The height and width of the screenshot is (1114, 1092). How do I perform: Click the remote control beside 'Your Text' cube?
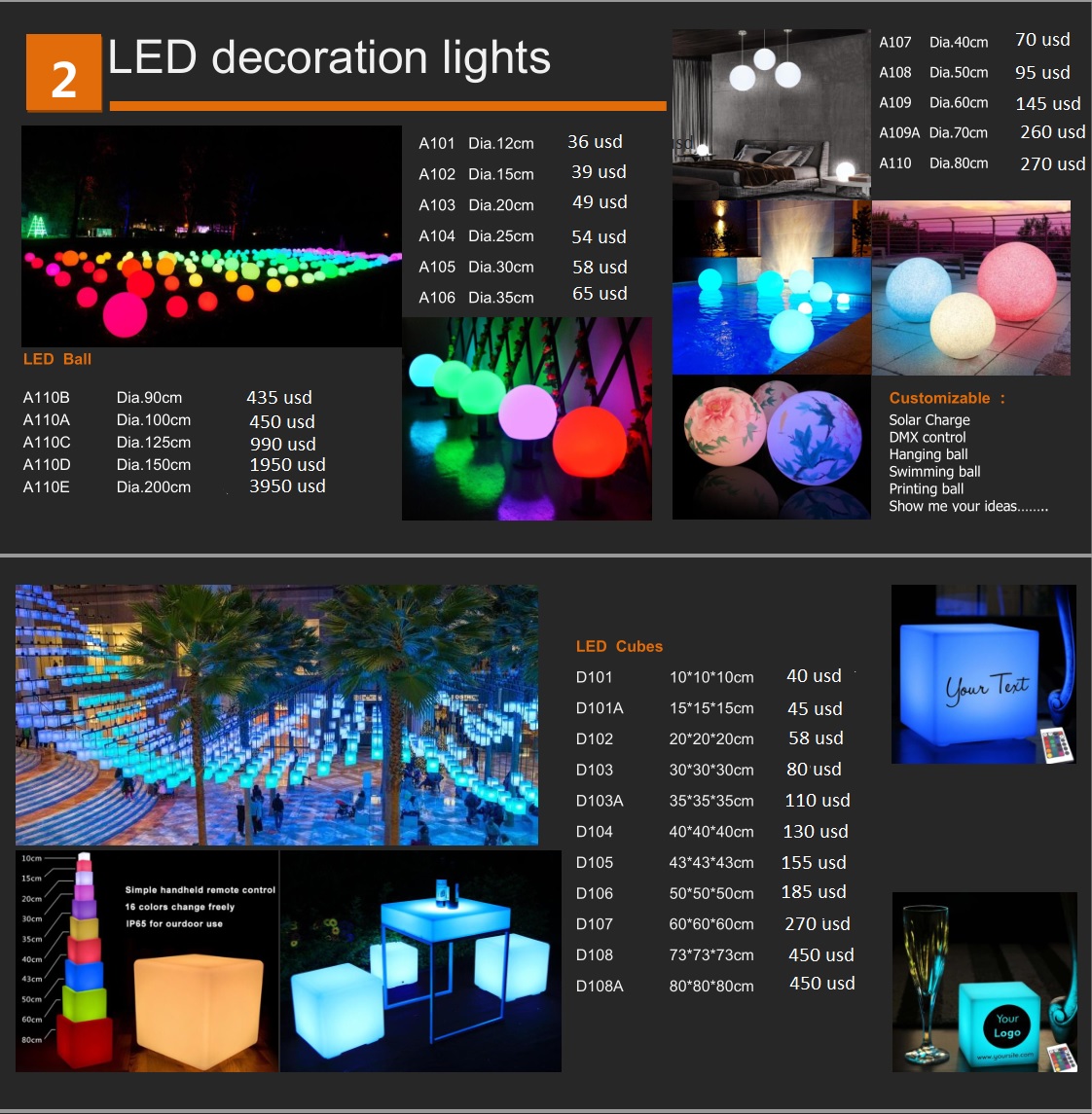1056,745
